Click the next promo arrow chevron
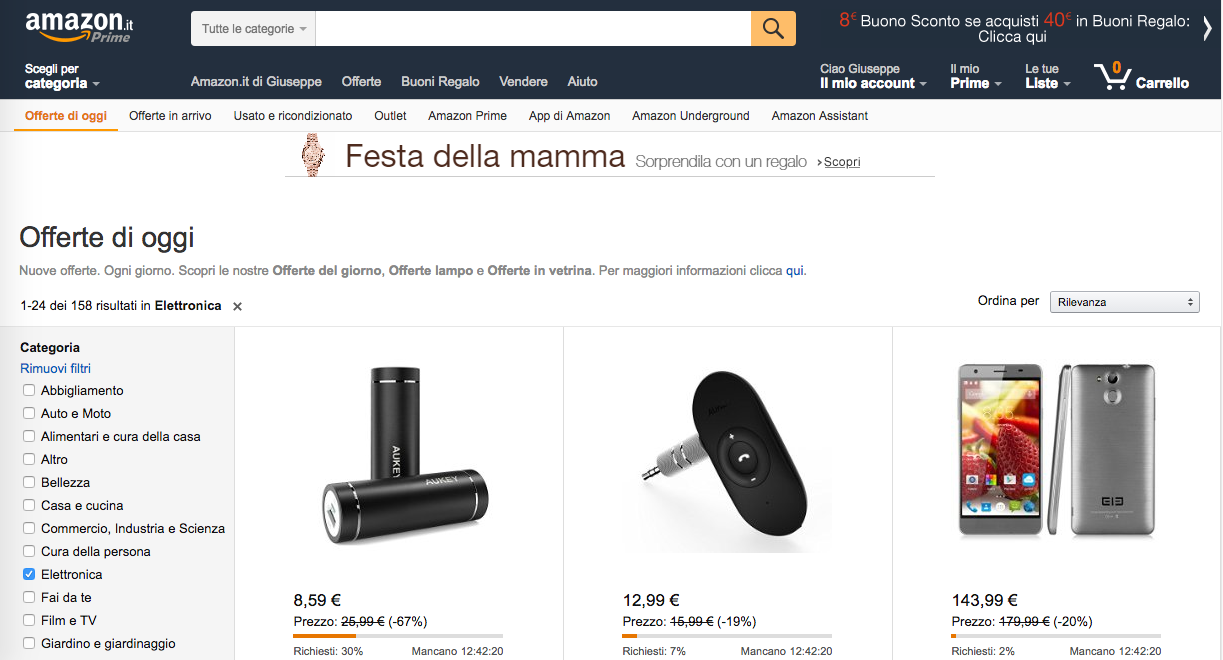The width and height of the screenshot is (1223, 660). (x=1207, y=28)
